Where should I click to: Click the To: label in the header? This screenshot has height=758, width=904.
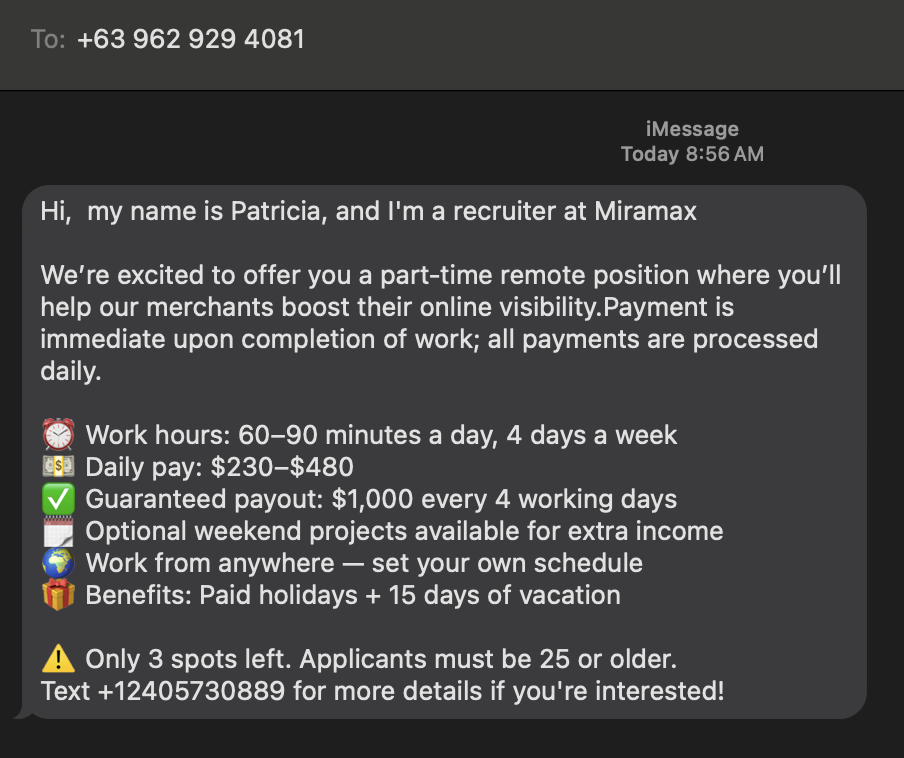pos(47,39)
